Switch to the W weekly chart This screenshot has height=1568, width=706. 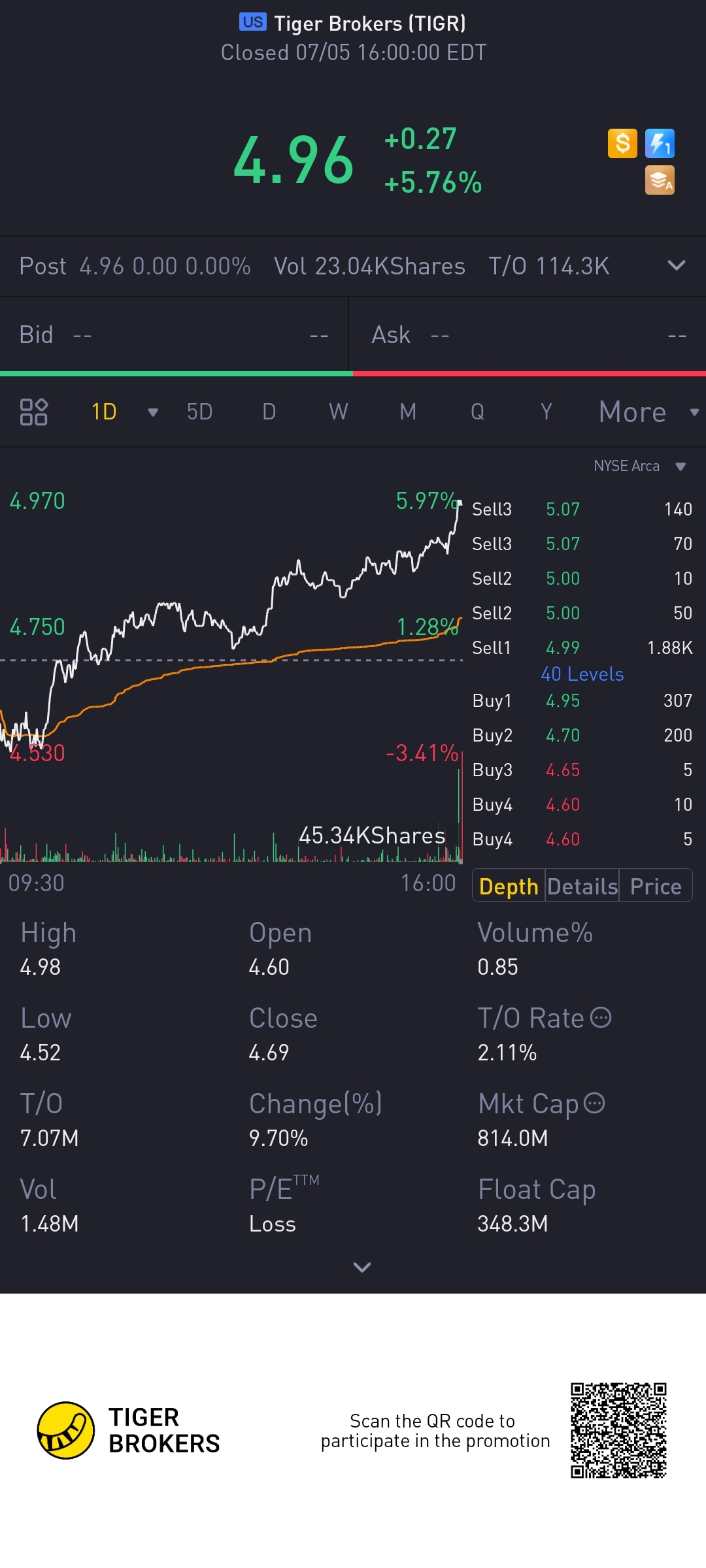coord(338,412)
